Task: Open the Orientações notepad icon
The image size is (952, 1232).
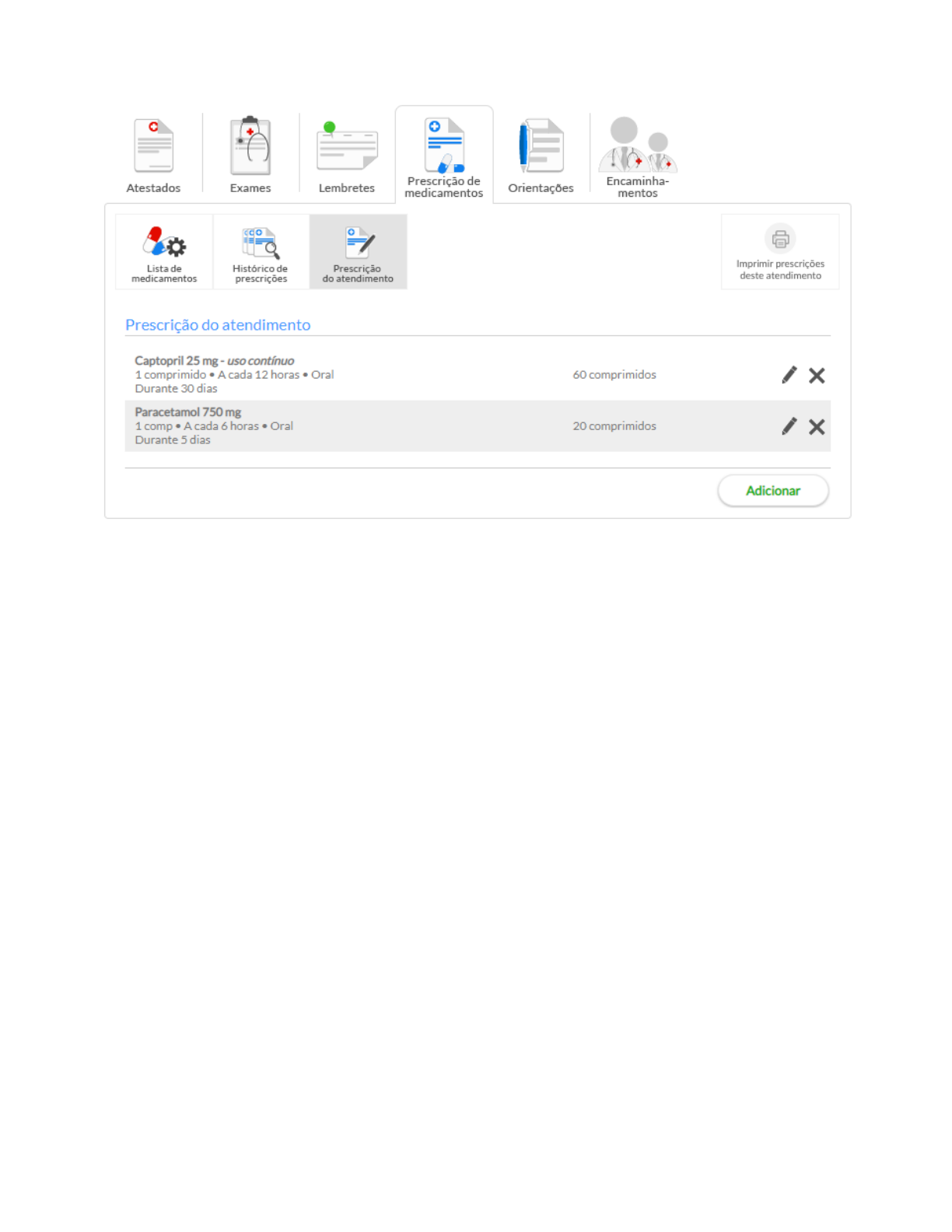Action: tap(541, 145)
